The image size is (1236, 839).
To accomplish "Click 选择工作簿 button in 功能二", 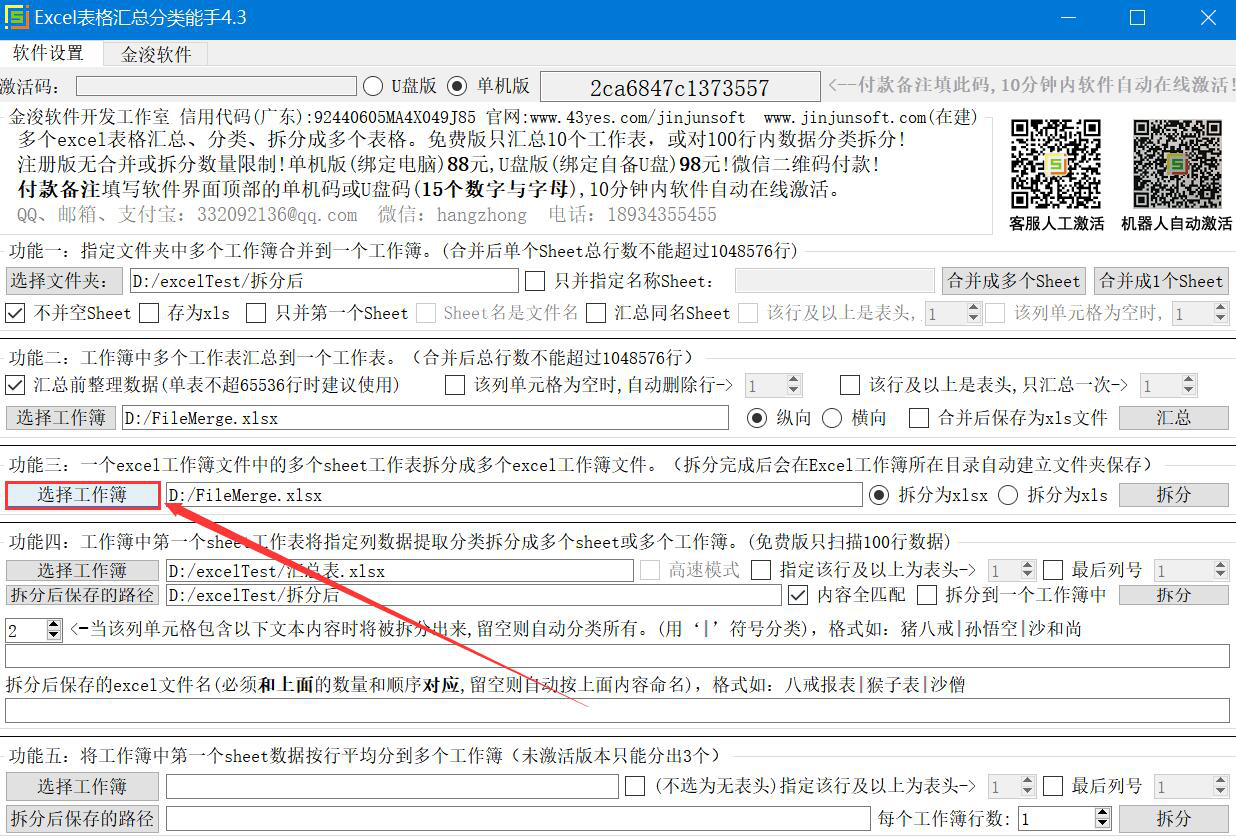I will click(x=61, y=417).
